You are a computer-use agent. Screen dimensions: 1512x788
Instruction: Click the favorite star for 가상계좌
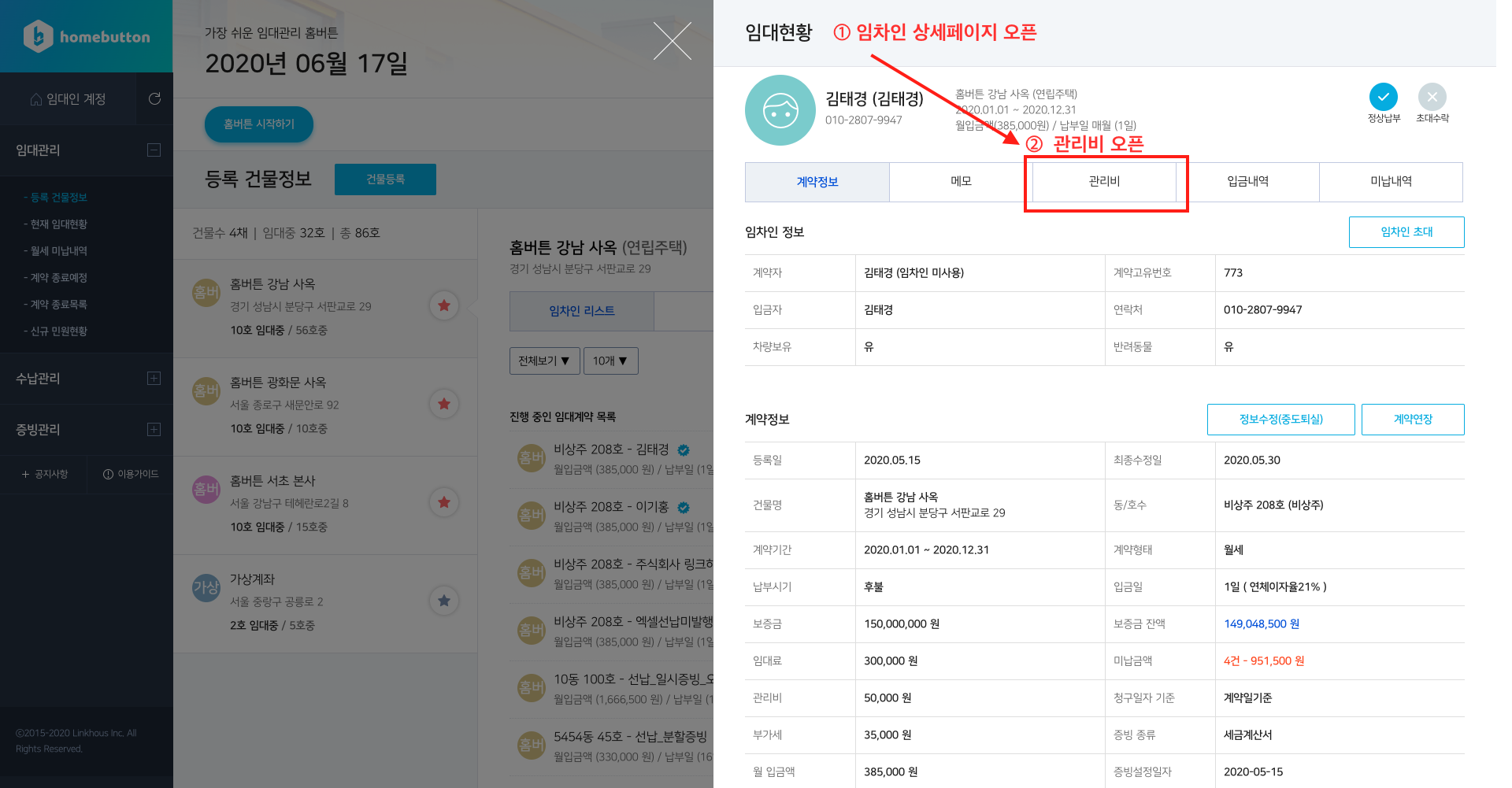click(x=444, y=601)
